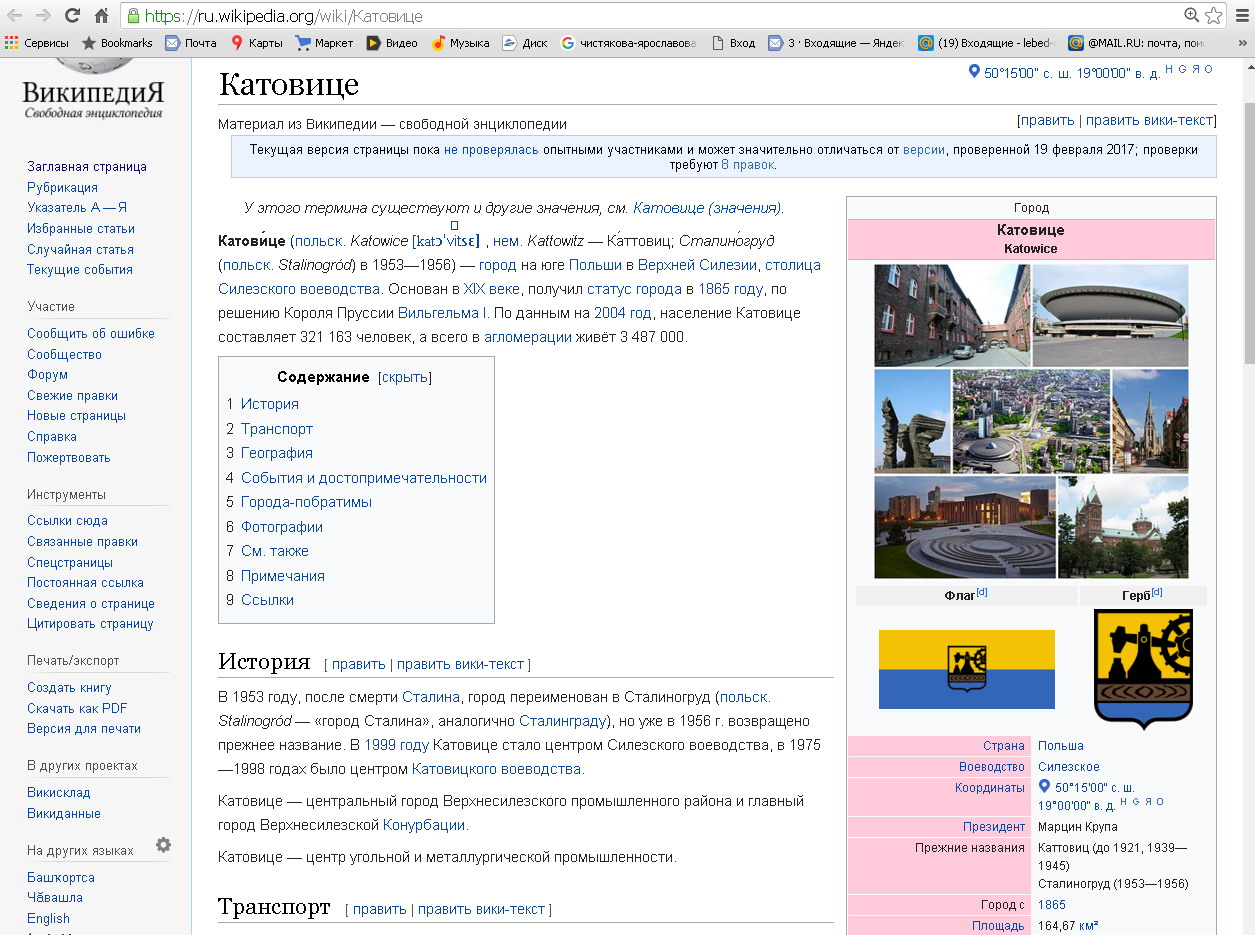Open the Карты bookmark
The image size is (1255, 935).
[x=257, y=43]
